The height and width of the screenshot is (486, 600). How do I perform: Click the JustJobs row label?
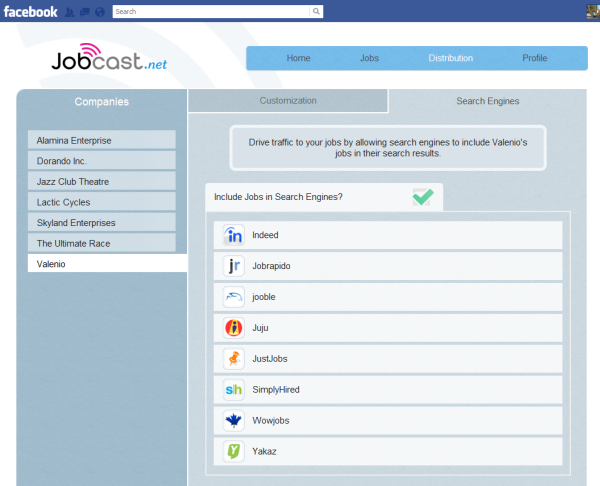coord(270,359)
